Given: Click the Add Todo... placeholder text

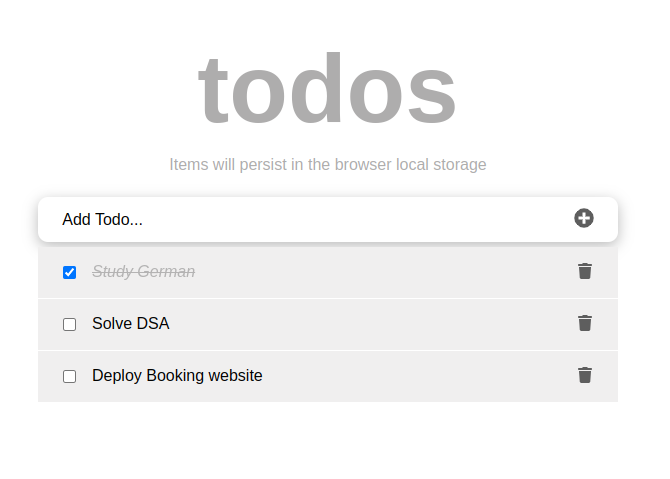Looking at the screenshot, I should (103, 219).
